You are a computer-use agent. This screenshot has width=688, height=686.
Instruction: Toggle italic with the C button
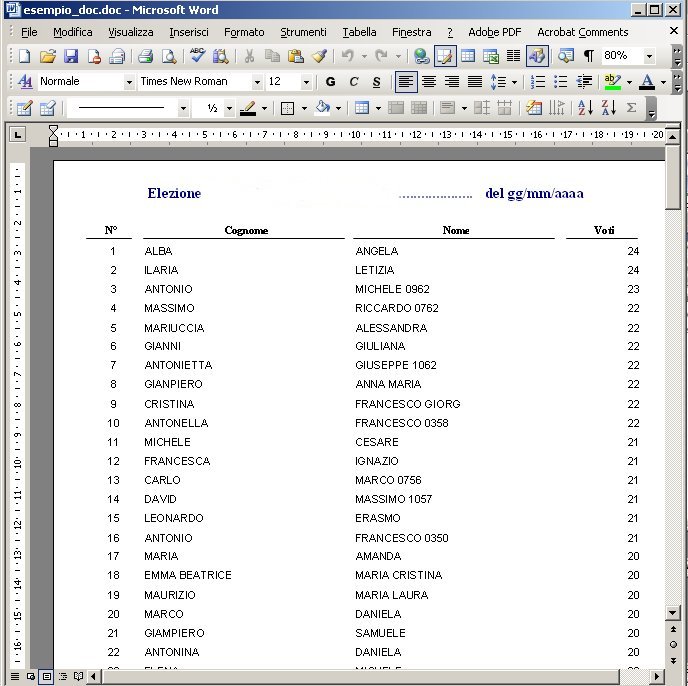pyautogui.click(x=354, y=82)
